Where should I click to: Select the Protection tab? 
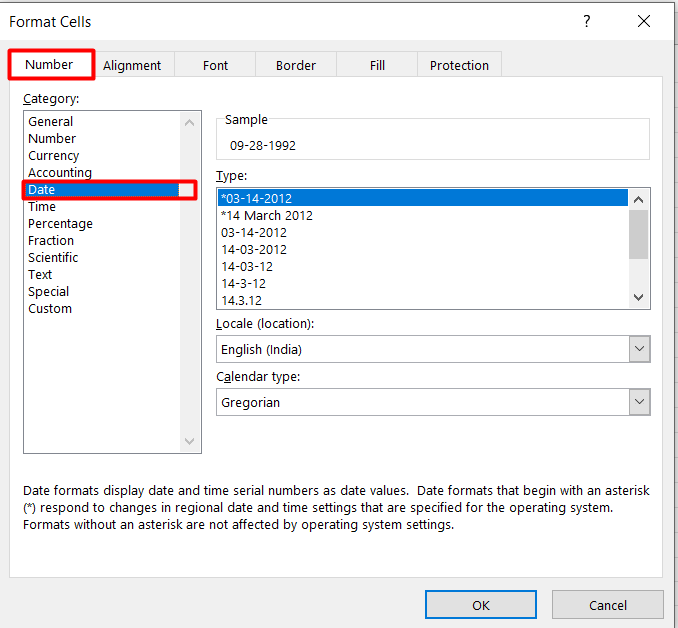pos(459,65)
